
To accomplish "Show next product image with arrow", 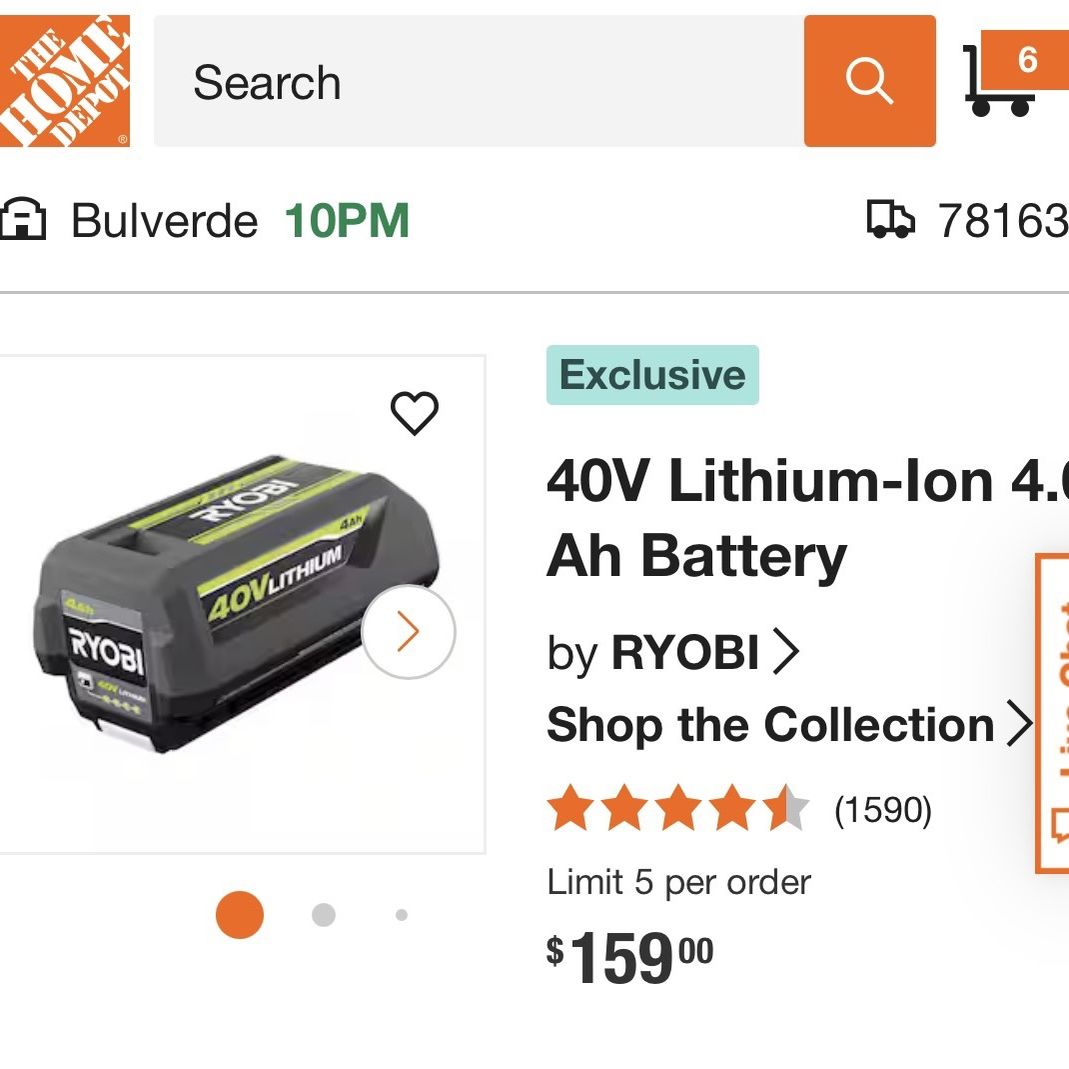I will (x=408, y=632).
